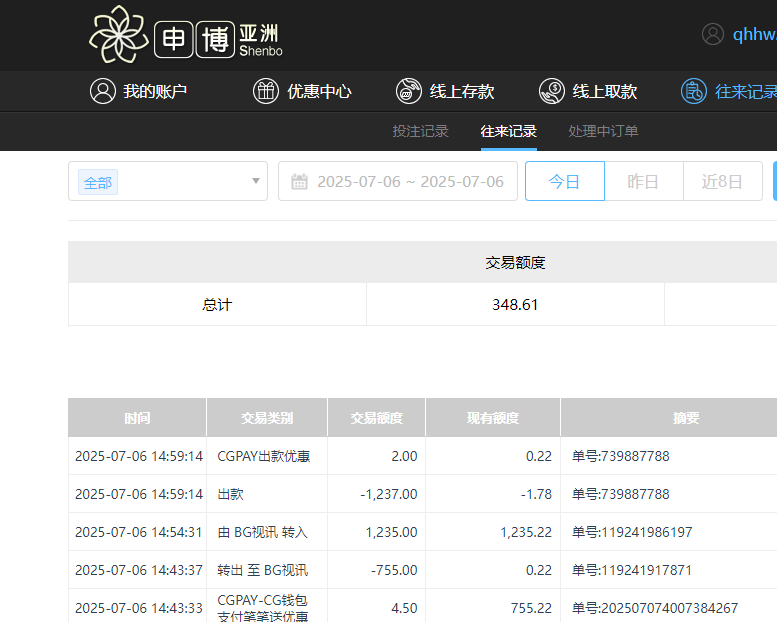Click the 线上存款 deposit icon

pyautogui.click(x=408, y=91)
